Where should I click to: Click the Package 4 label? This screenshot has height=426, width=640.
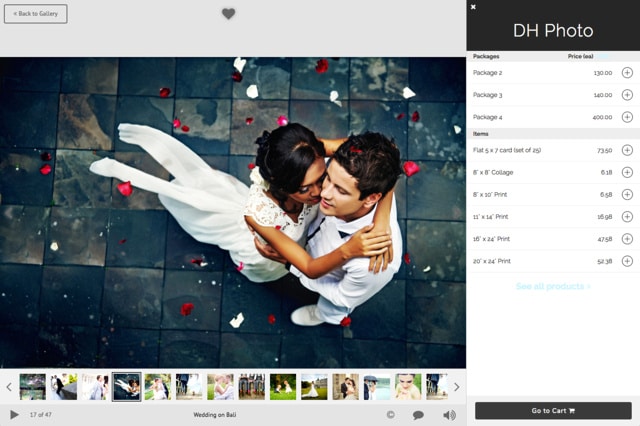[x=487, y=117]
